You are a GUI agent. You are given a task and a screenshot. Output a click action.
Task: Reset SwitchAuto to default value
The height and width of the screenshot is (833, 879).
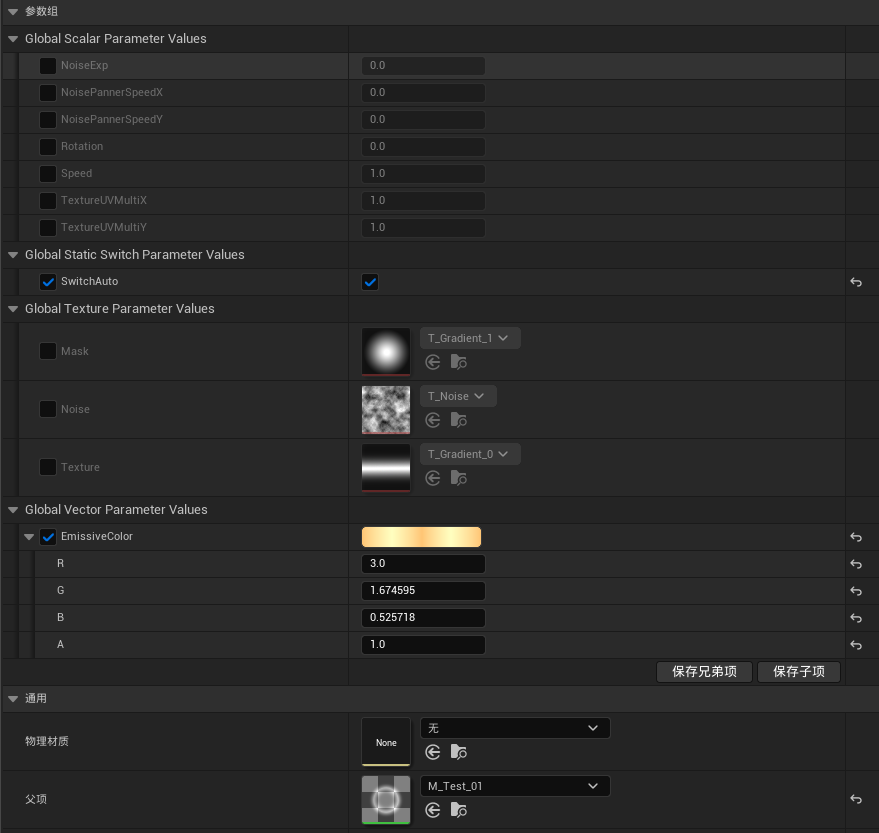tap(856, 281)
